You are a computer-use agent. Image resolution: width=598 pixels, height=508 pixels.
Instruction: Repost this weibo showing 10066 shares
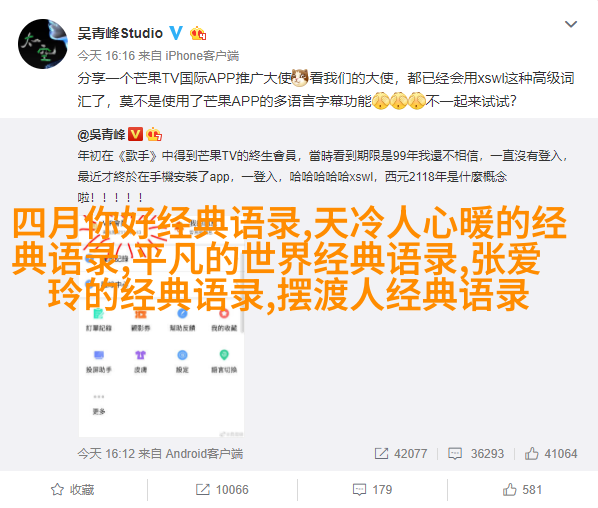222,489
